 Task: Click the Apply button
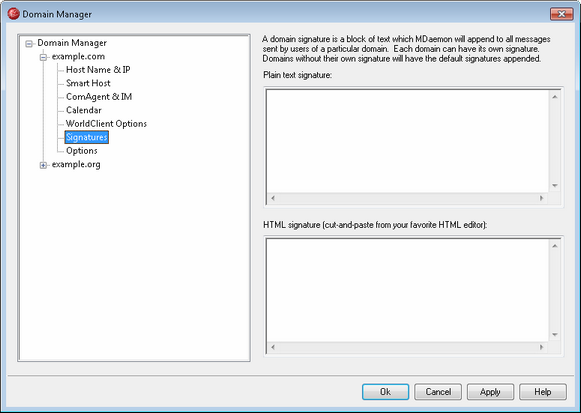[490, 392]
